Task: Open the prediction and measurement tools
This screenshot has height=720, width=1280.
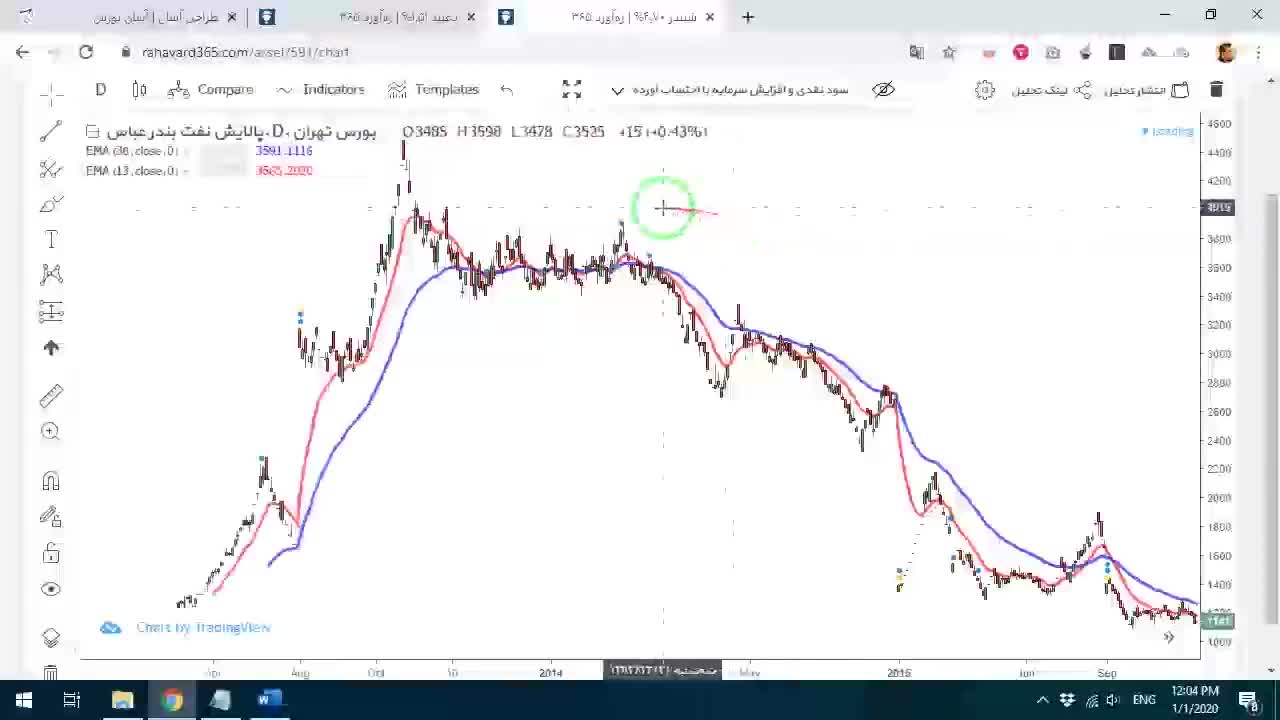Action: point(51,311)
